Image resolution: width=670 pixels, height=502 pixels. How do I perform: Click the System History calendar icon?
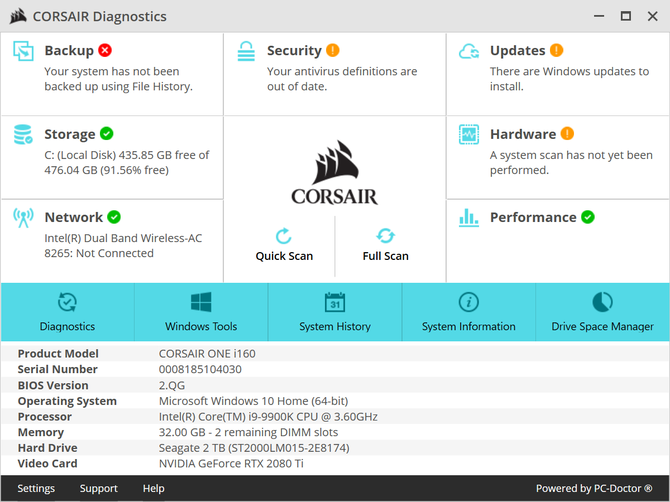pyautogui.click(x=335, y=302)
